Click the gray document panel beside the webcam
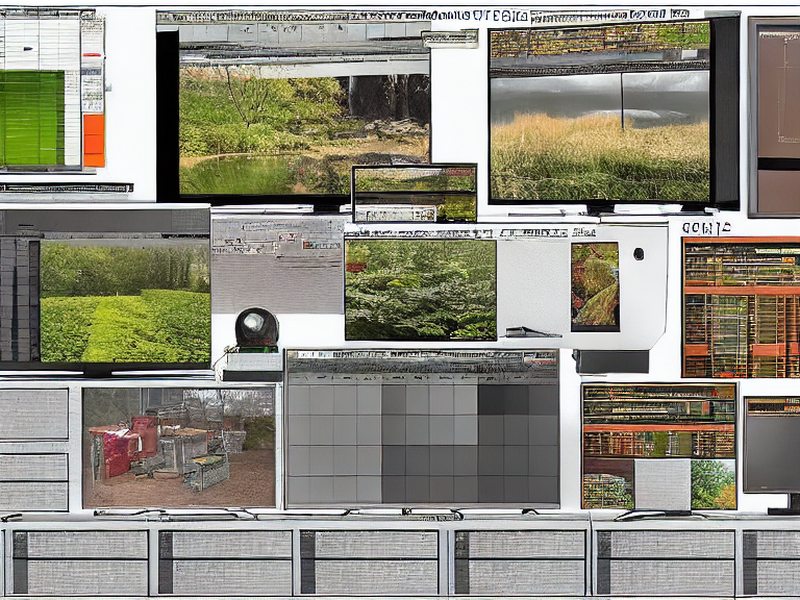Image resolution: width=800 pixels, height=600 pixels. 278,264
